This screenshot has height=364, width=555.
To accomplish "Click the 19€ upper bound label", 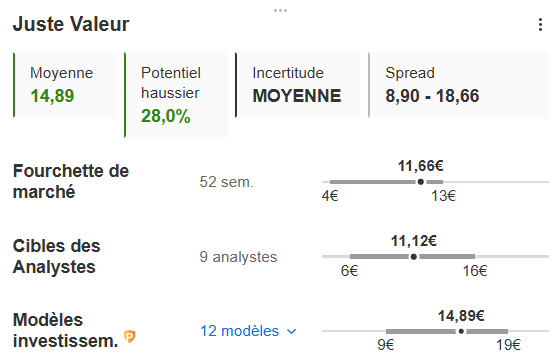I will click(x=508, y=345).
